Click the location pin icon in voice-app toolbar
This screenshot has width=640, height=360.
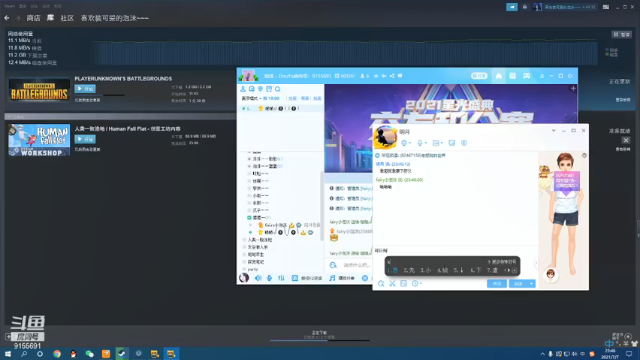(260, 89)
